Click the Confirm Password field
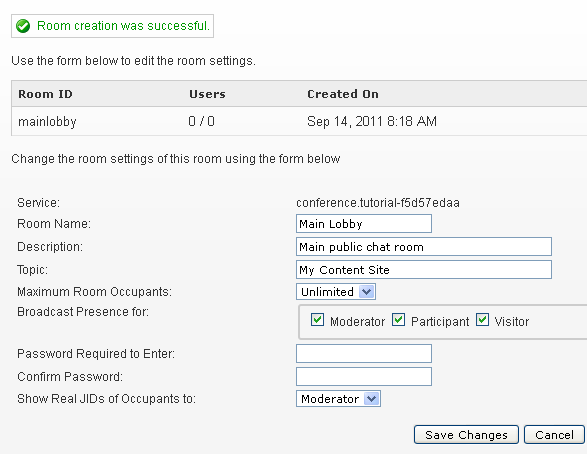The image size is (587, 454). (x=364, y=377)
